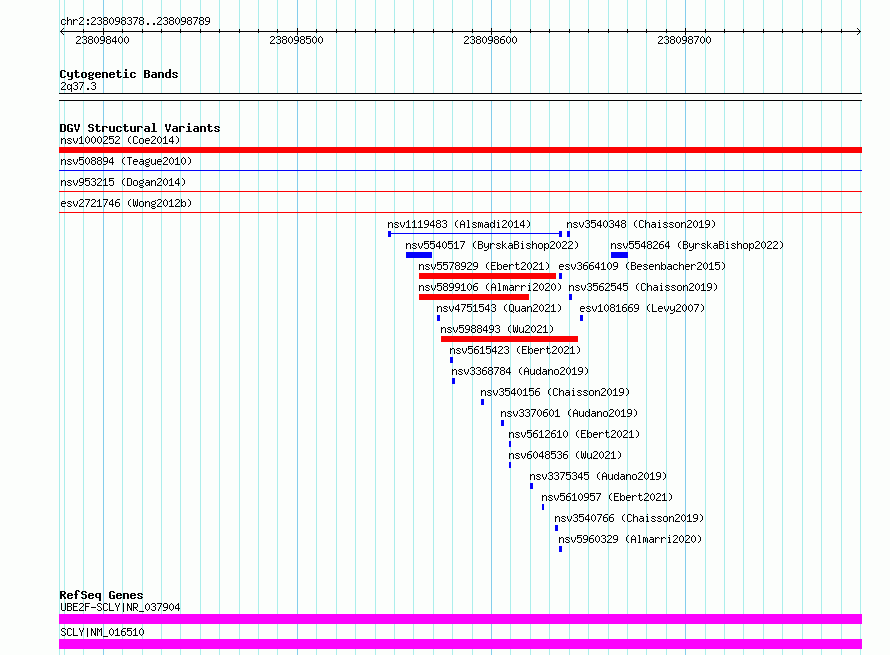890x655 pixels.
Task: Open nsv3368784 (Audano2019) label
Action: click(520, 371)
